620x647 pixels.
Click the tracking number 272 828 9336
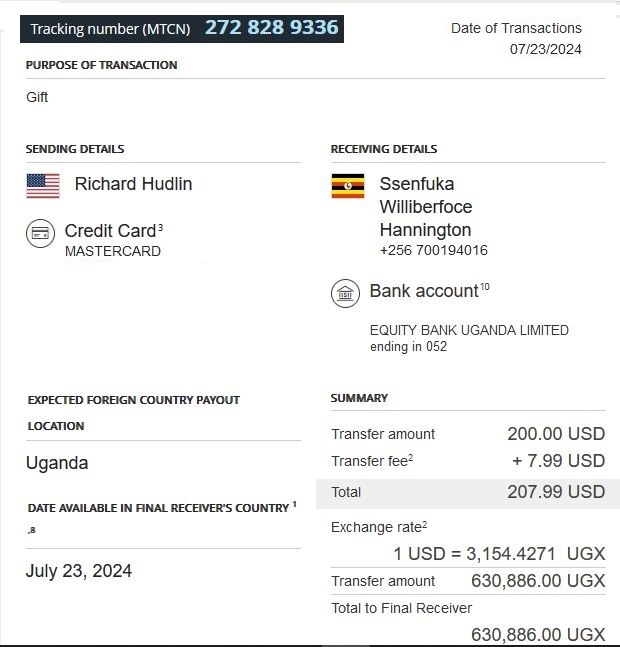coord(271,27)
